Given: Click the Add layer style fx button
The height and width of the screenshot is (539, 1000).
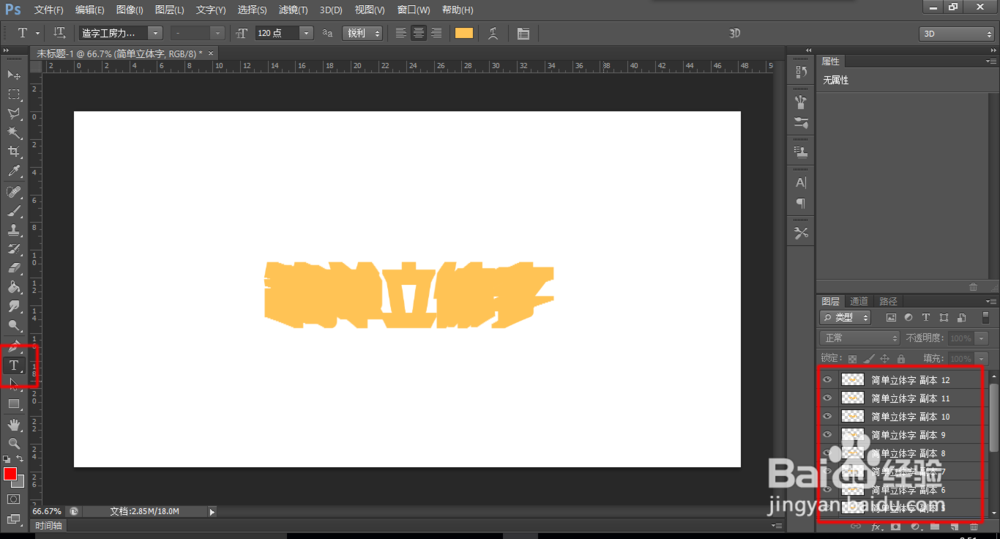Looking at the screenshot, I should coord(876,527).
